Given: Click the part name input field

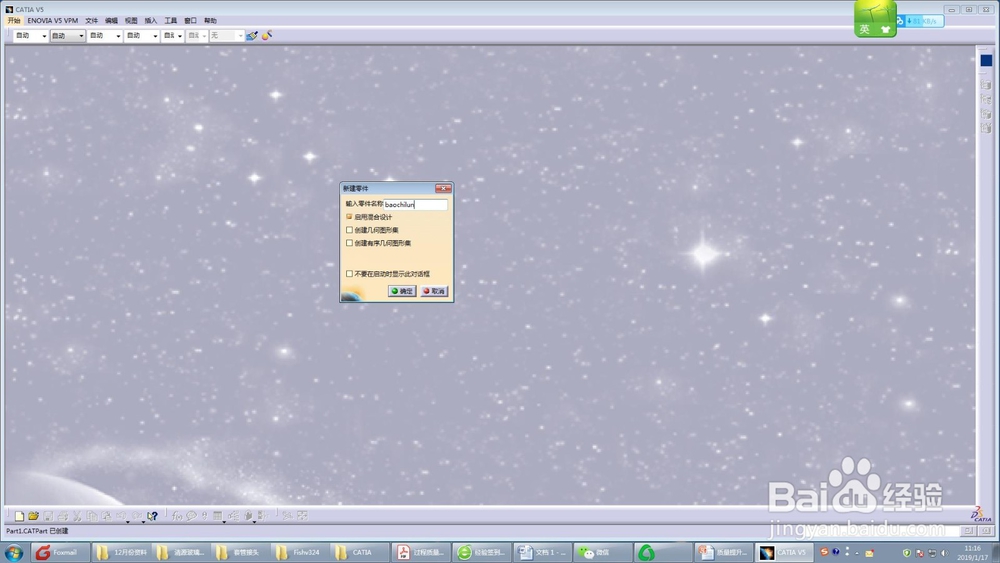Looking at the screenshot, I should click(x=415, y=204).
